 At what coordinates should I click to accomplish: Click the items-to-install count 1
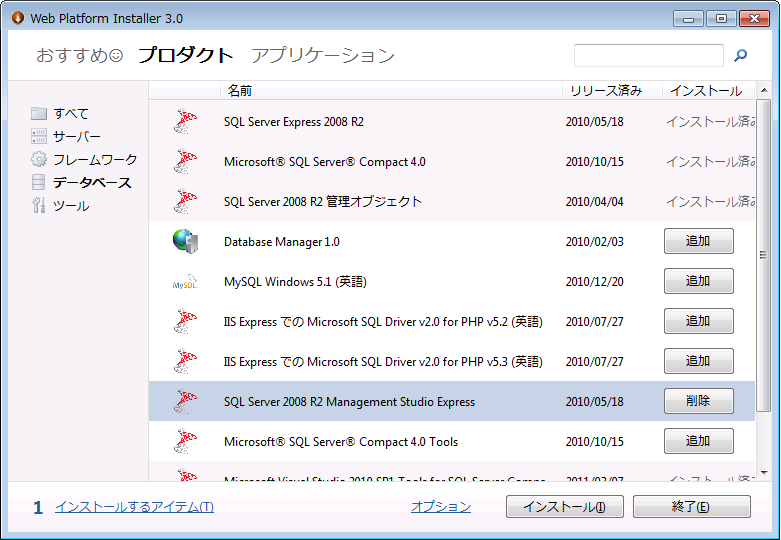click(38, 508)
